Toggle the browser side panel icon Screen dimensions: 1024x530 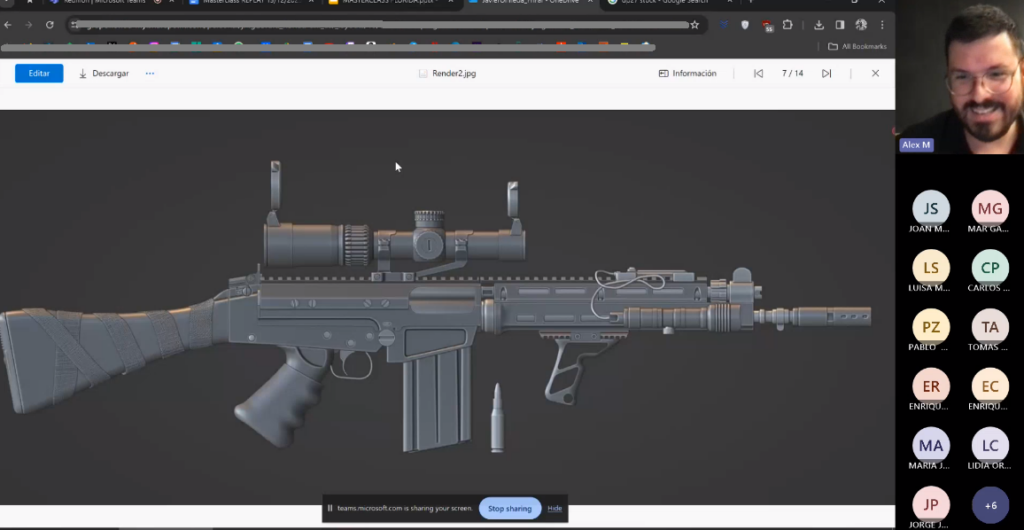[840, 25]
